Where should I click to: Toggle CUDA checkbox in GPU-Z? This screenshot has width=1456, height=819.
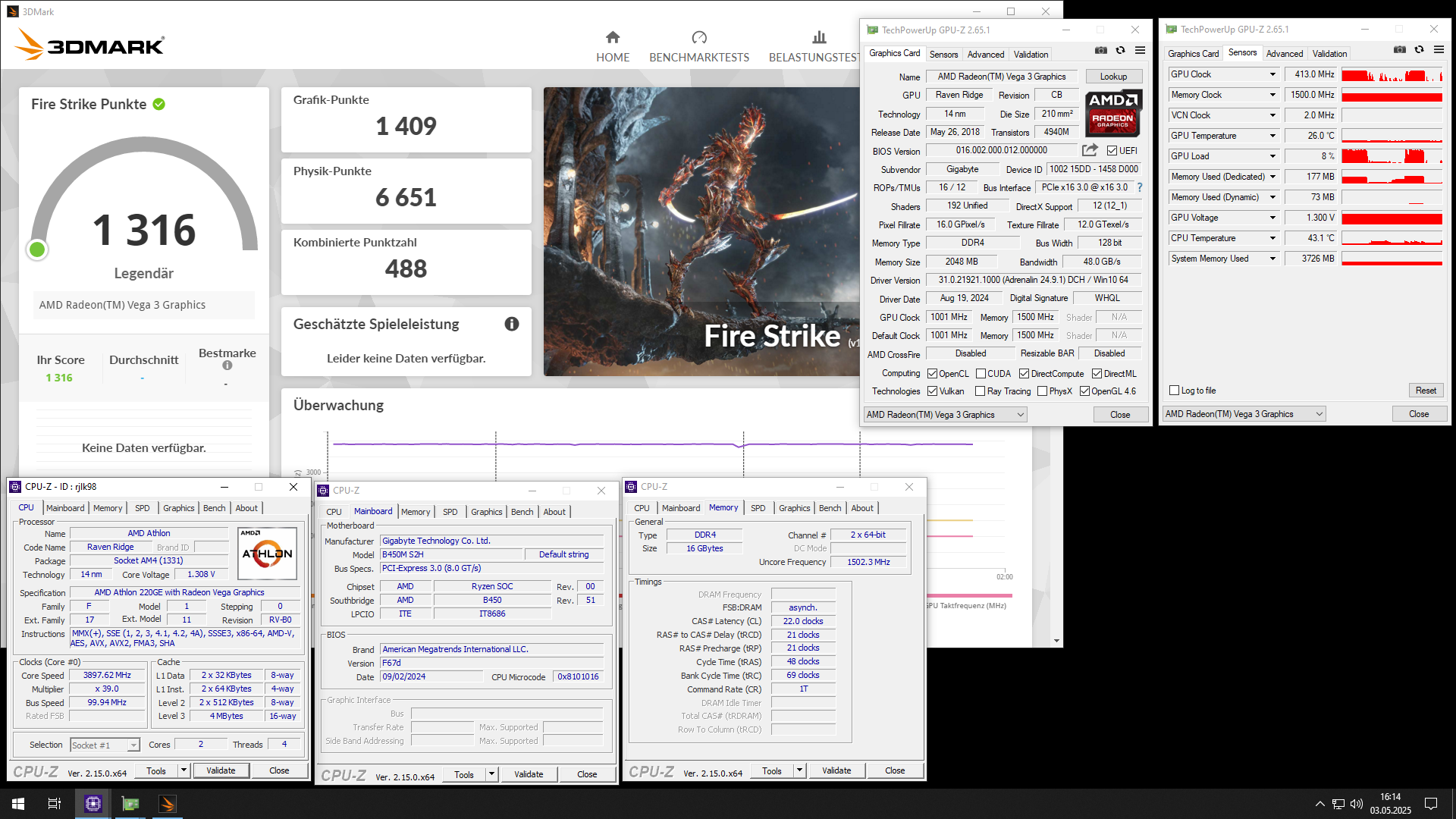pos(981,374)
